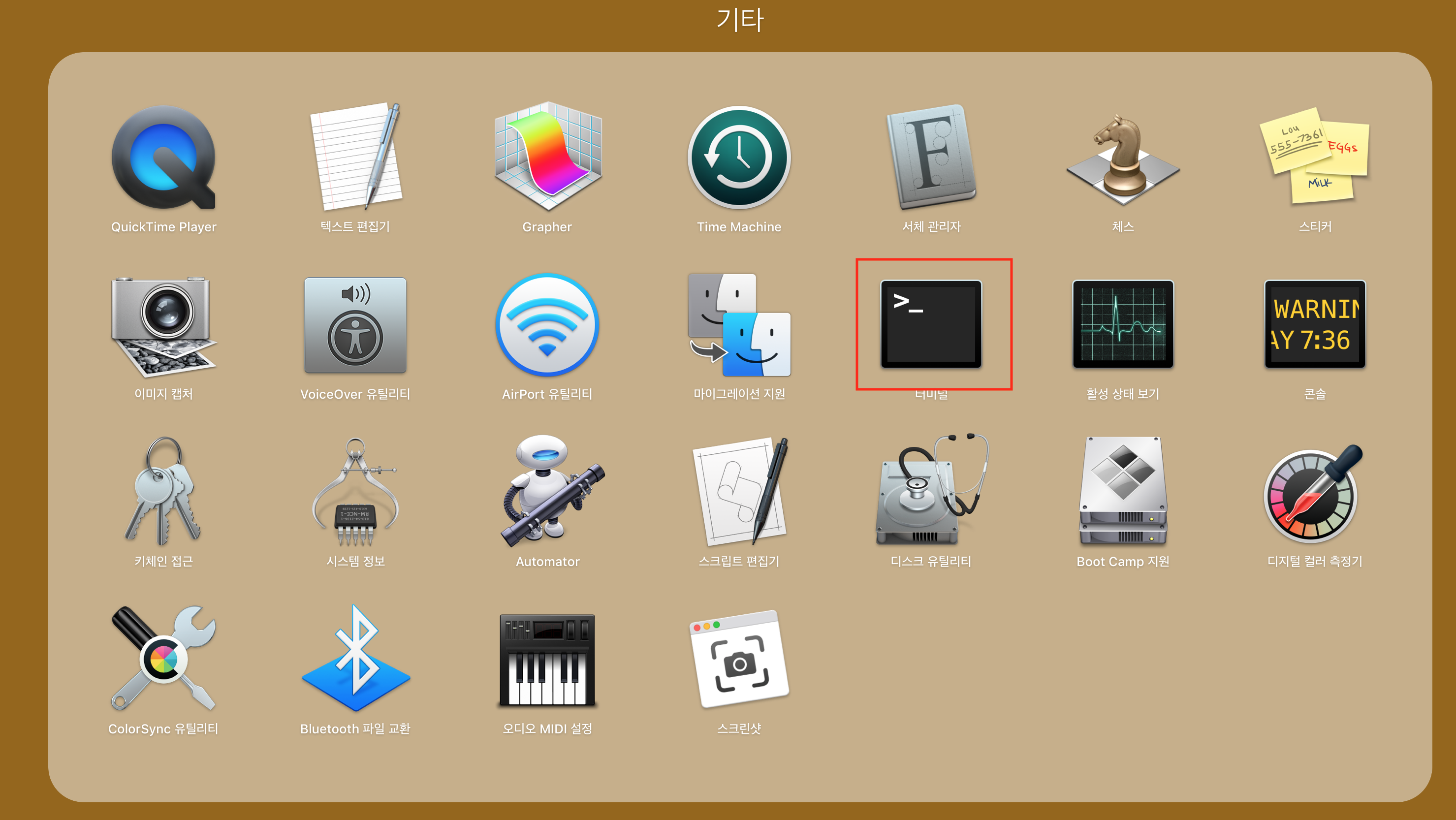The height and width of the screenshot is (820, 1456).
Task: Launch the Terminal app icon
Action: coord(931,324)
